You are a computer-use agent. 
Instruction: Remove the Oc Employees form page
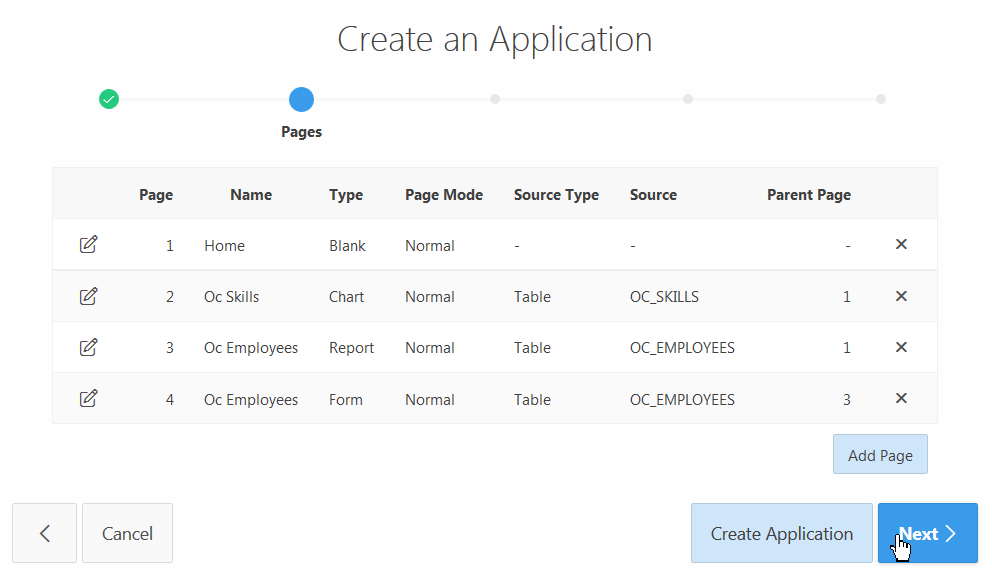pos(901,398)
